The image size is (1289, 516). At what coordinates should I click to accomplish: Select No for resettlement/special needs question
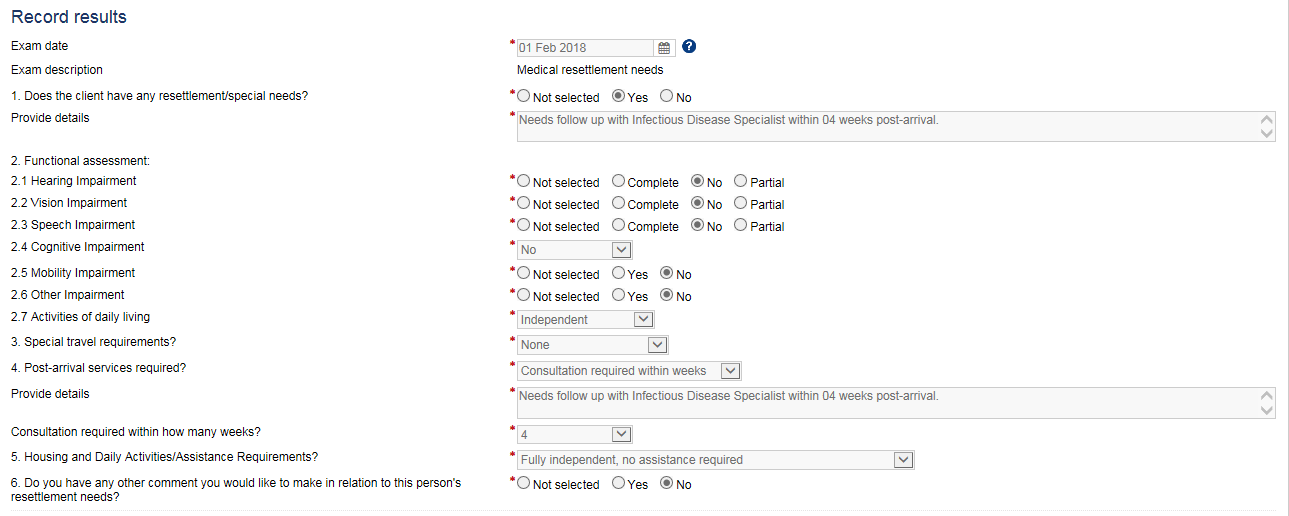coord(666,97)
